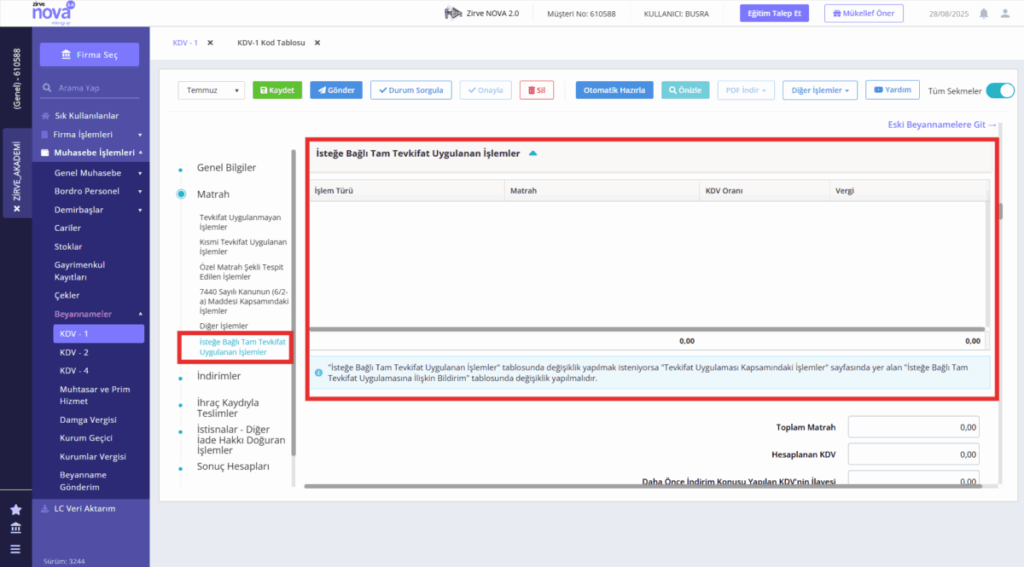The height and width of the screenshot is (567, 1024).
Task: Select the Matrah step radio marker
Action: (181, 194)
